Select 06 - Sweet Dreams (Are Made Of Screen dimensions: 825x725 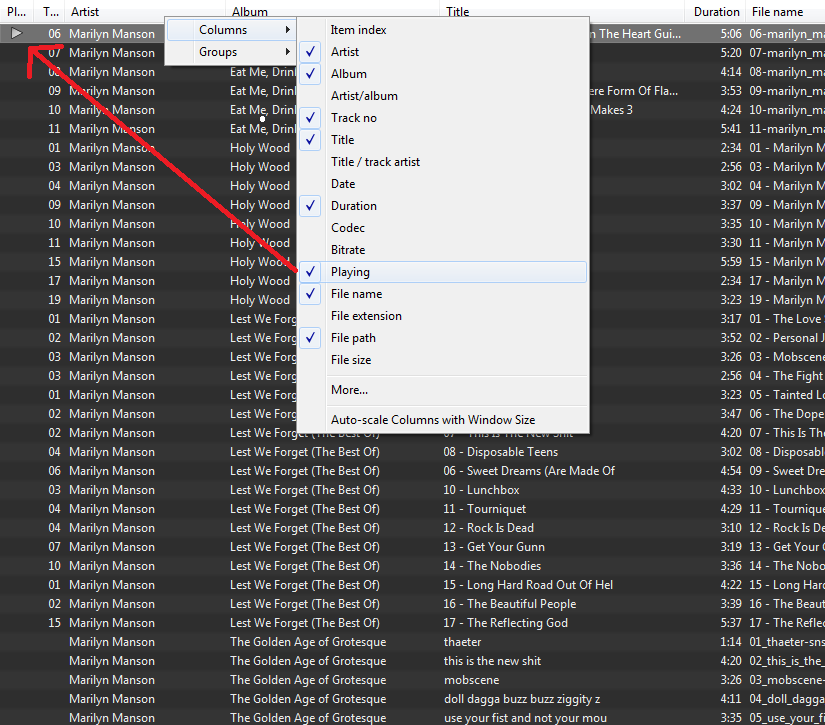529,471
